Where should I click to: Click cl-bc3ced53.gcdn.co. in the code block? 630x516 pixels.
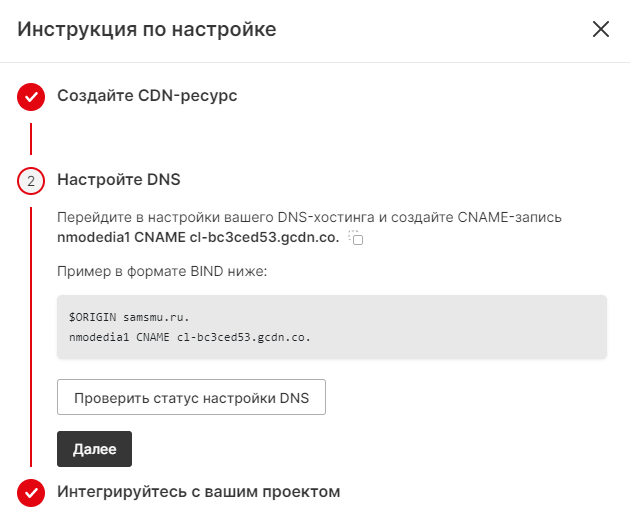[x=244, y=337]
